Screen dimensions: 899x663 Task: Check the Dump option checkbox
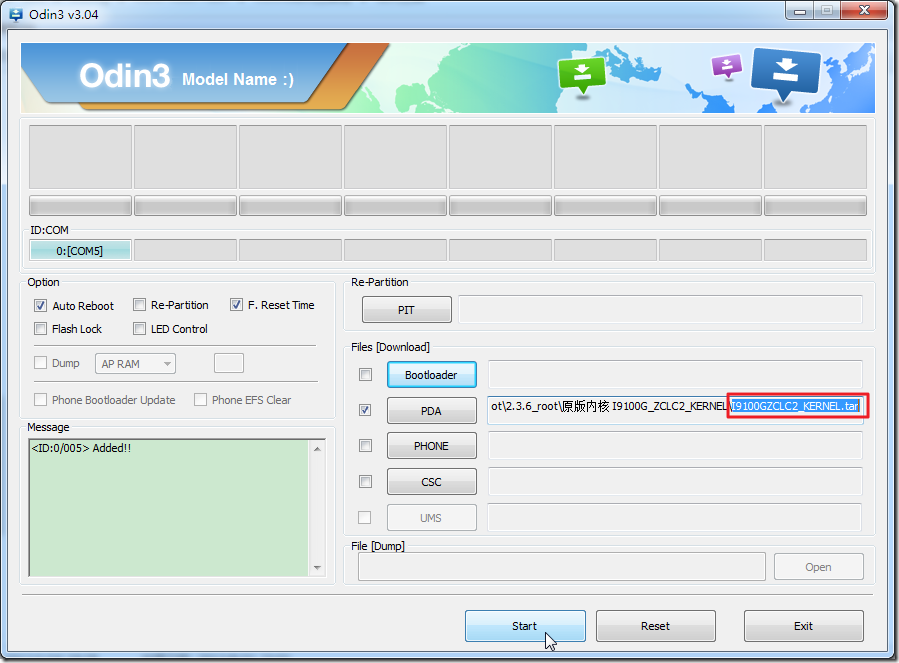(x=40, y=362)
